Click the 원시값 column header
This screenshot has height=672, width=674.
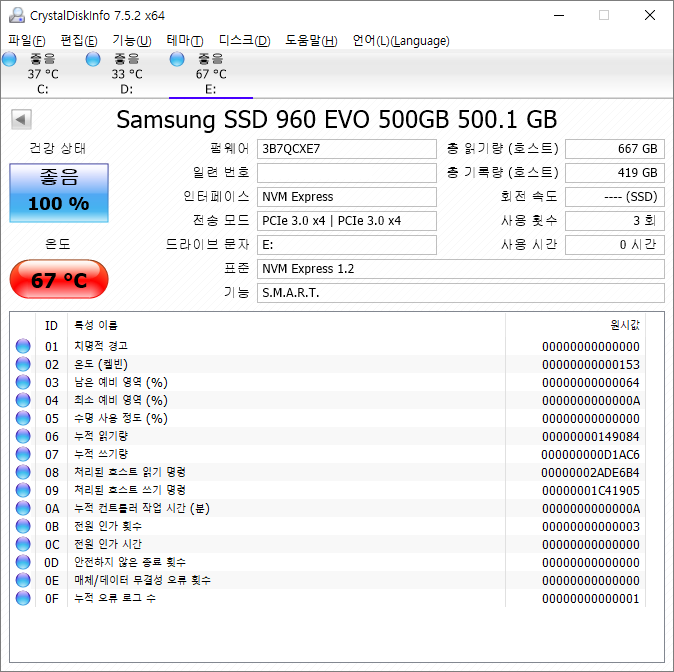click(576, 325)
